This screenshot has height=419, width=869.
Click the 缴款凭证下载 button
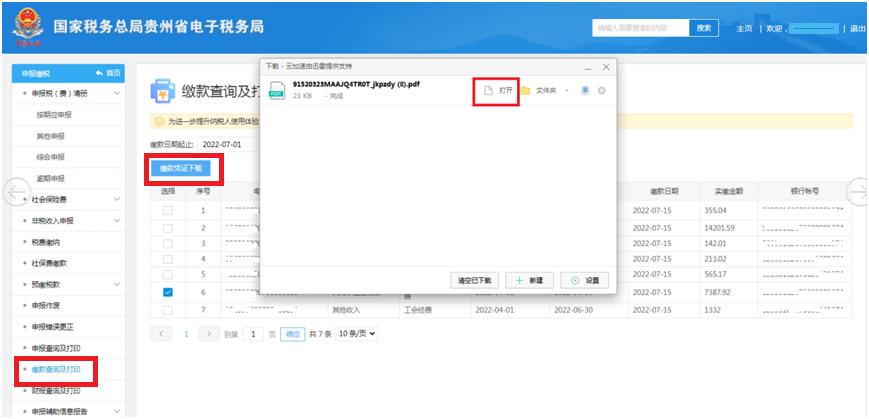click(187, 169)
